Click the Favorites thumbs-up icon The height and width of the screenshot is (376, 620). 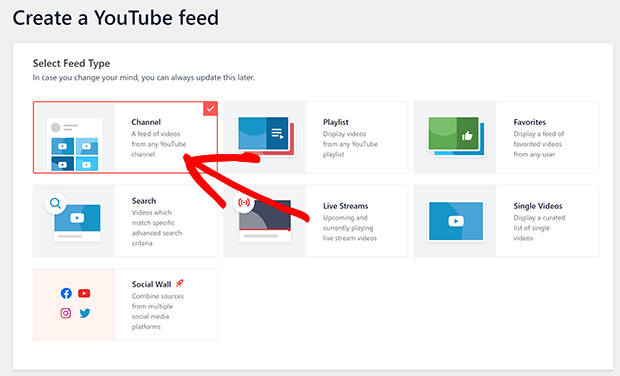pos(467,136)
